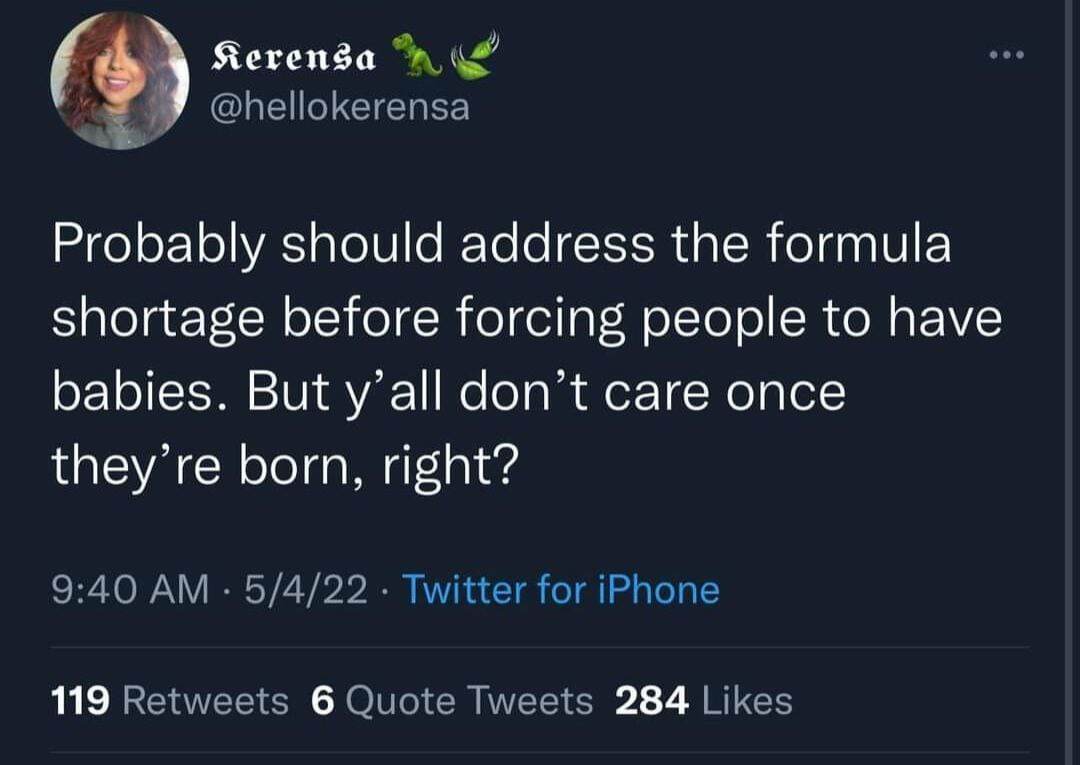Click the word "Likes" label under the tweet
Viewport: 1080px width, 765px height.
point(748,701)
